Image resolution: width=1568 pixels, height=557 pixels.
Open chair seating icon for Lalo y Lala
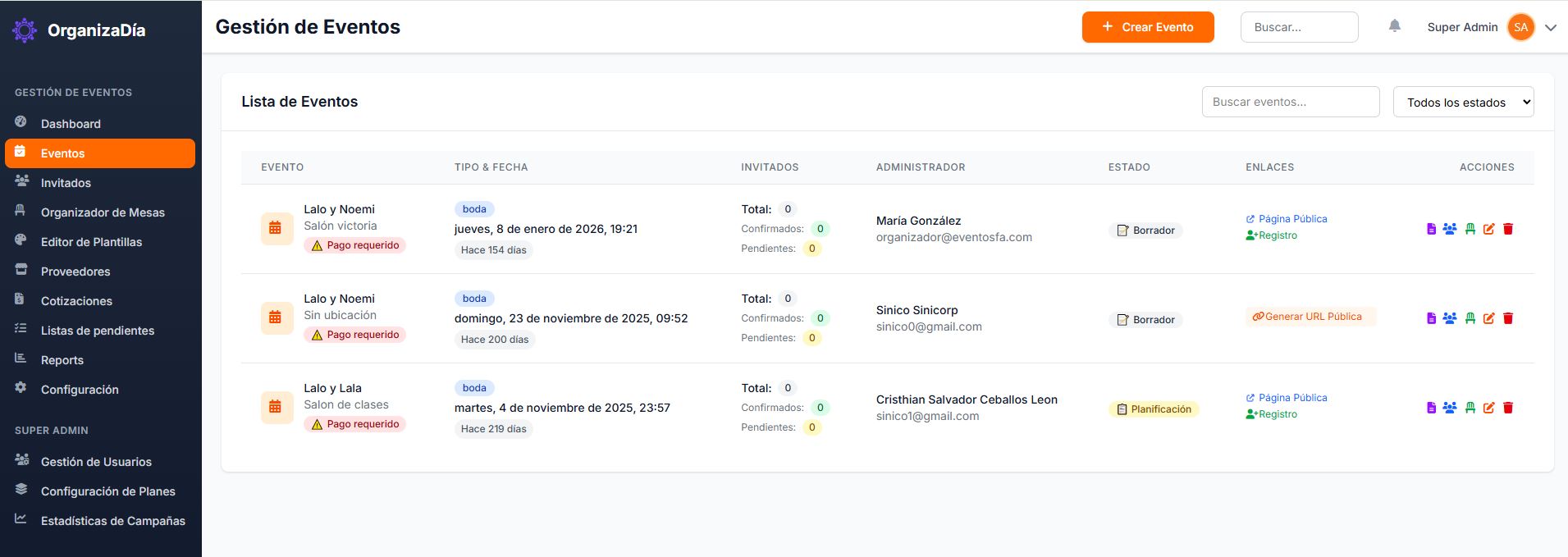click(x=1470, y=408)
